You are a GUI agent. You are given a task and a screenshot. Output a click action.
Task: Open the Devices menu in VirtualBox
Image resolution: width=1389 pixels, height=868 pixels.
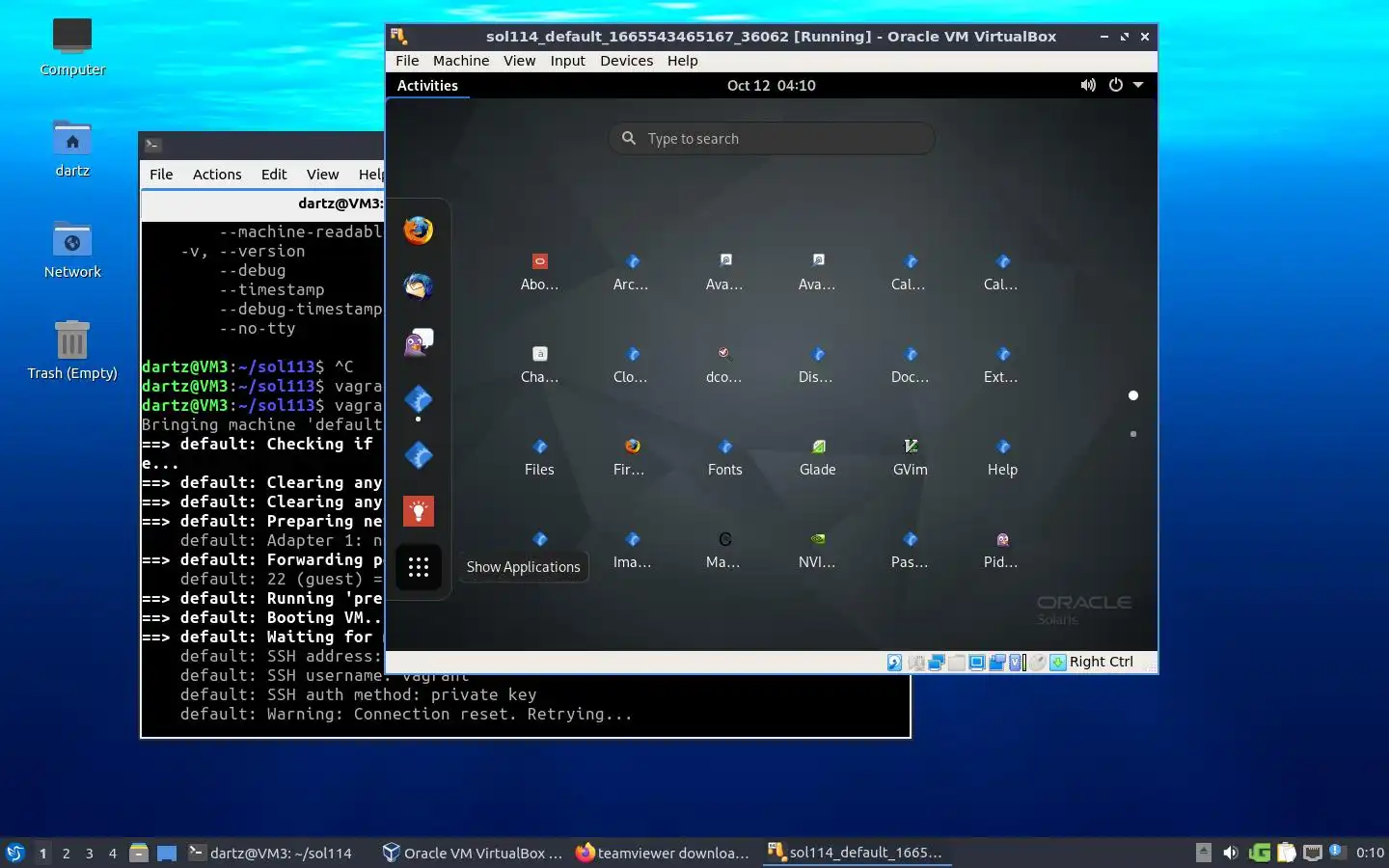point(626,60)
